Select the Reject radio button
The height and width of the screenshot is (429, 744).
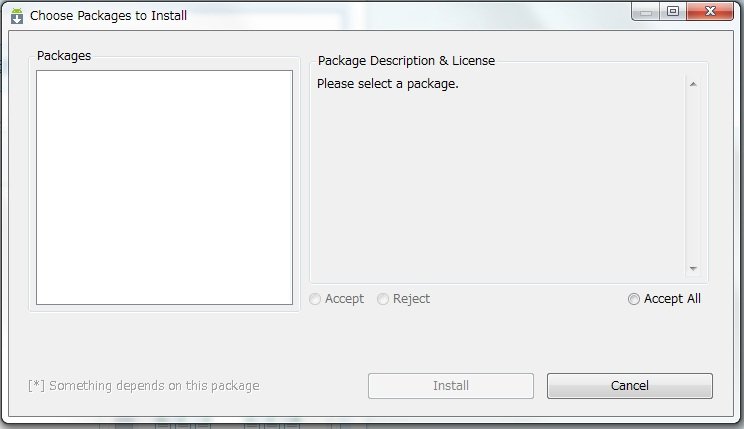pos(383,299)
